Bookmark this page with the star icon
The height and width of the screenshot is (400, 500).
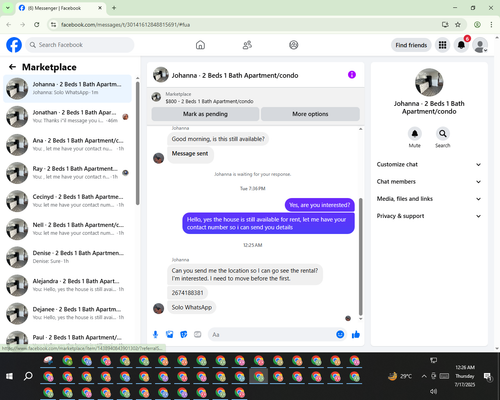point(458,25)
